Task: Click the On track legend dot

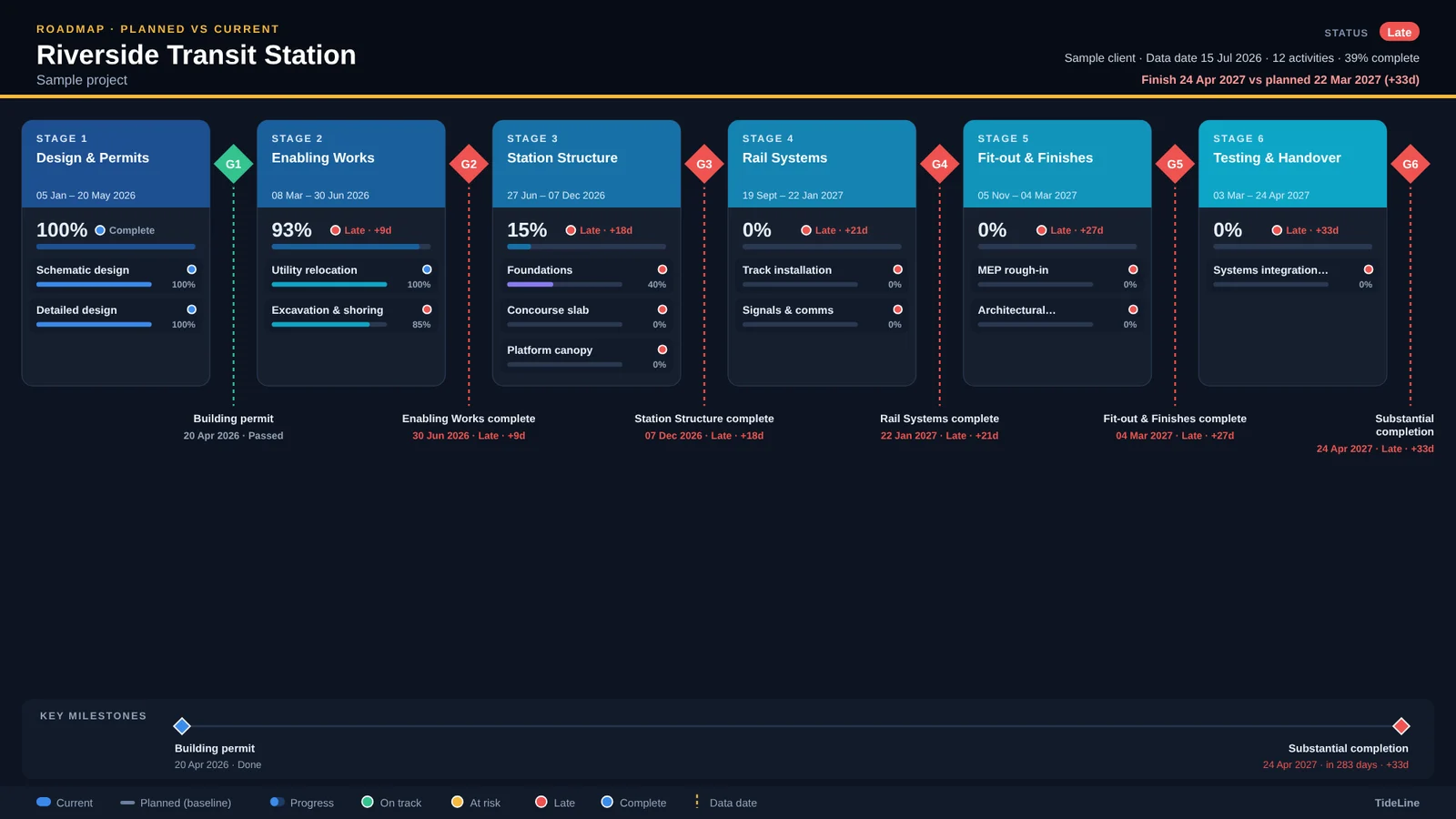Action: click(x=368, y=802)
